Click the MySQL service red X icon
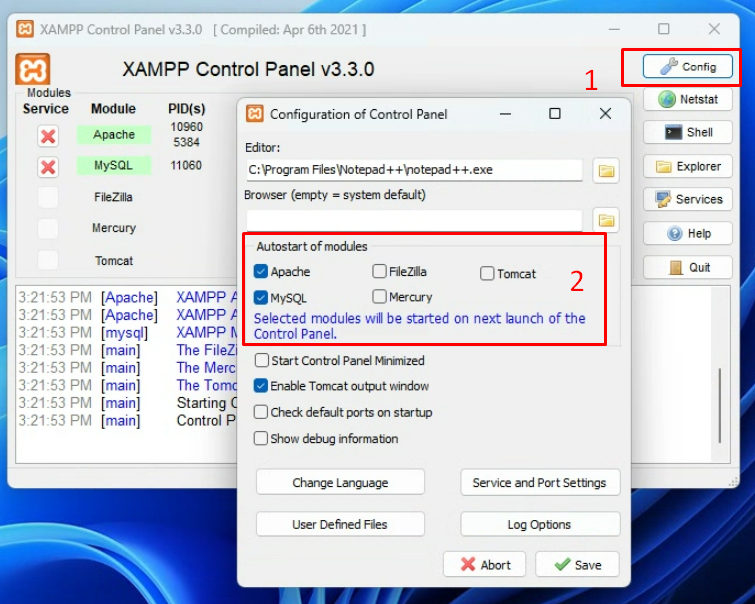 click(48, 167)
